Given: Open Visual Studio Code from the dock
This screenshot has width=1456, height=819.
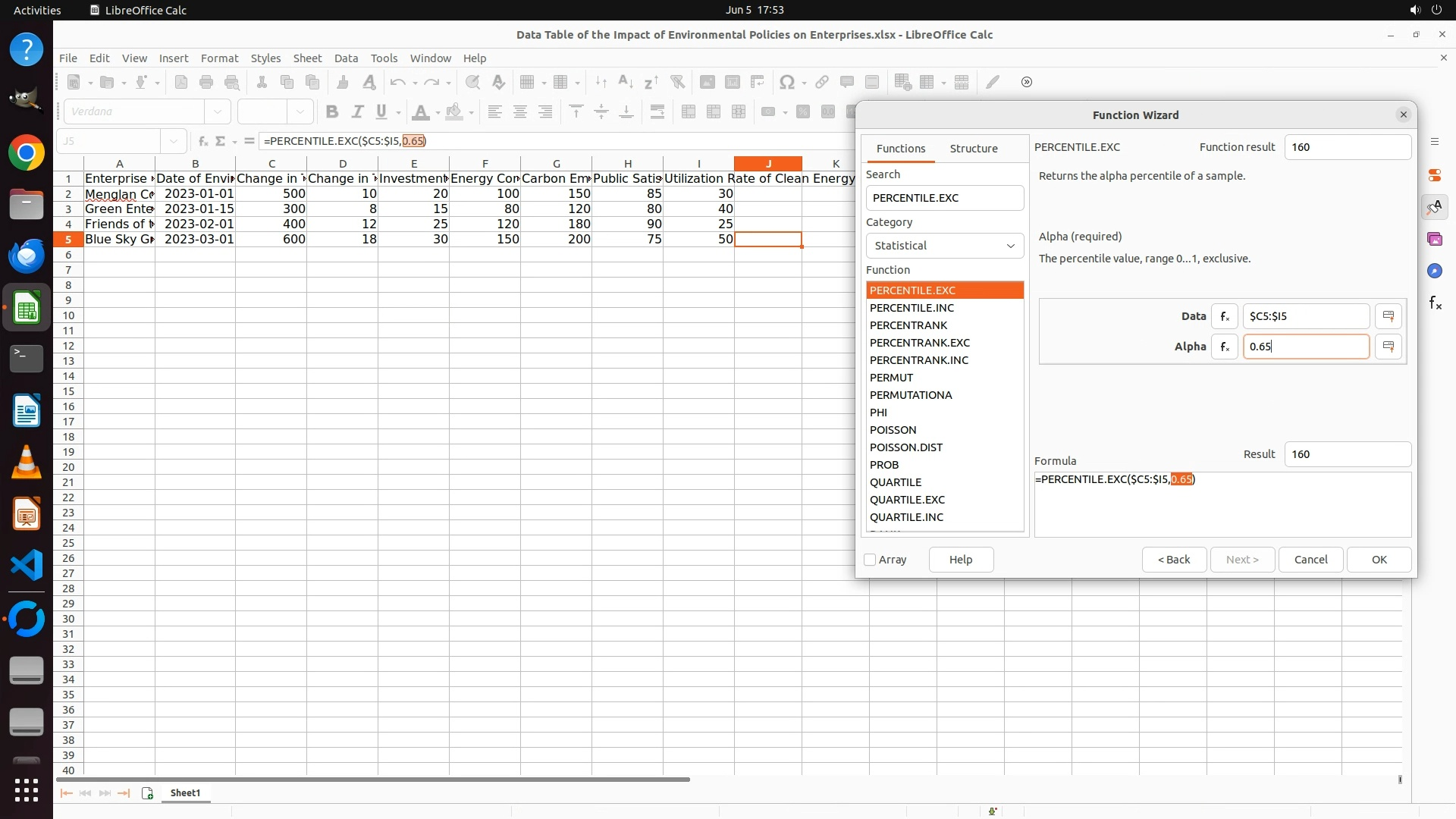Looking at the screenshot, I should click(27, 566).
